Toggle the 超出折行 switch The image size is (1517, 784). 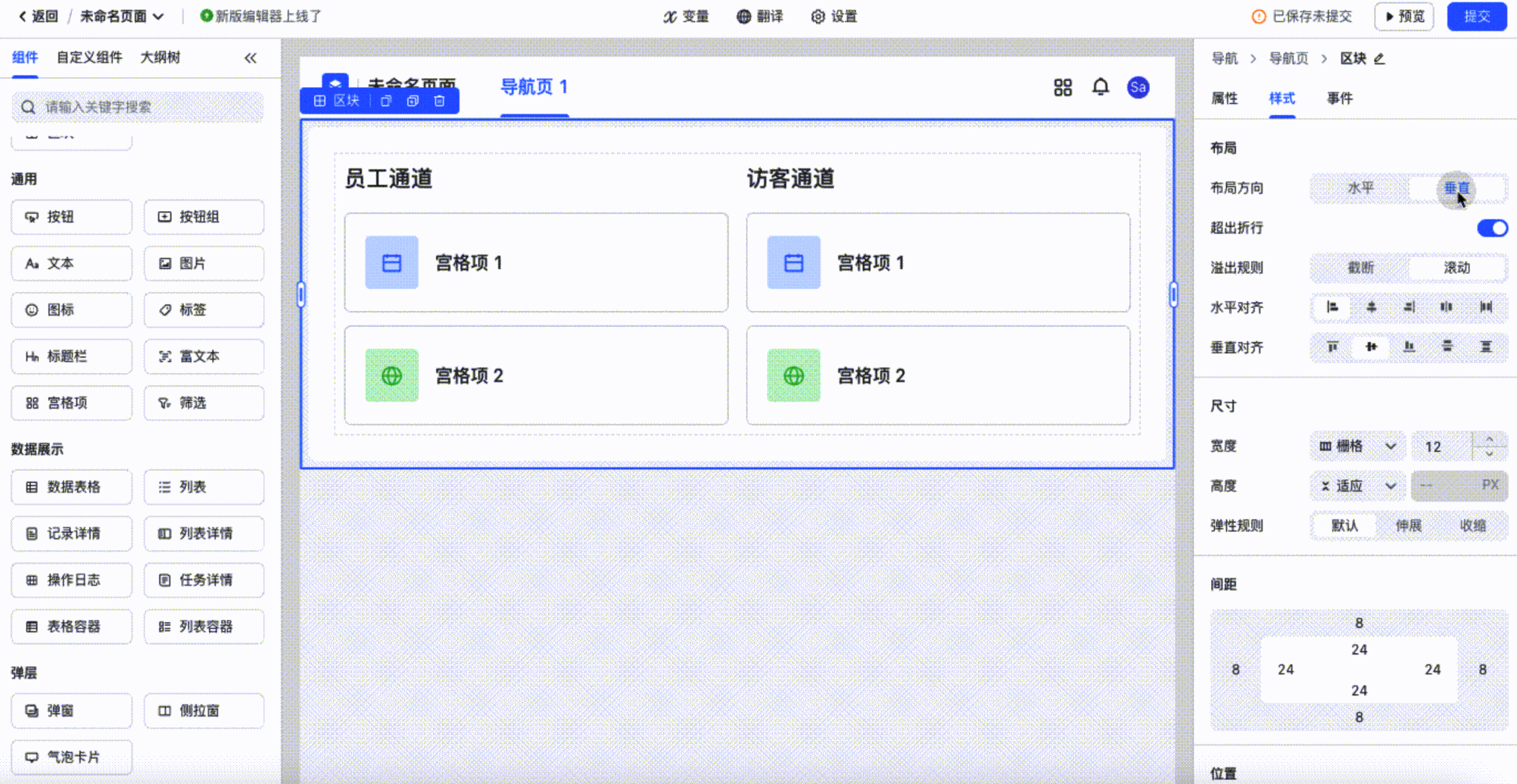[x=1492, y=228]
